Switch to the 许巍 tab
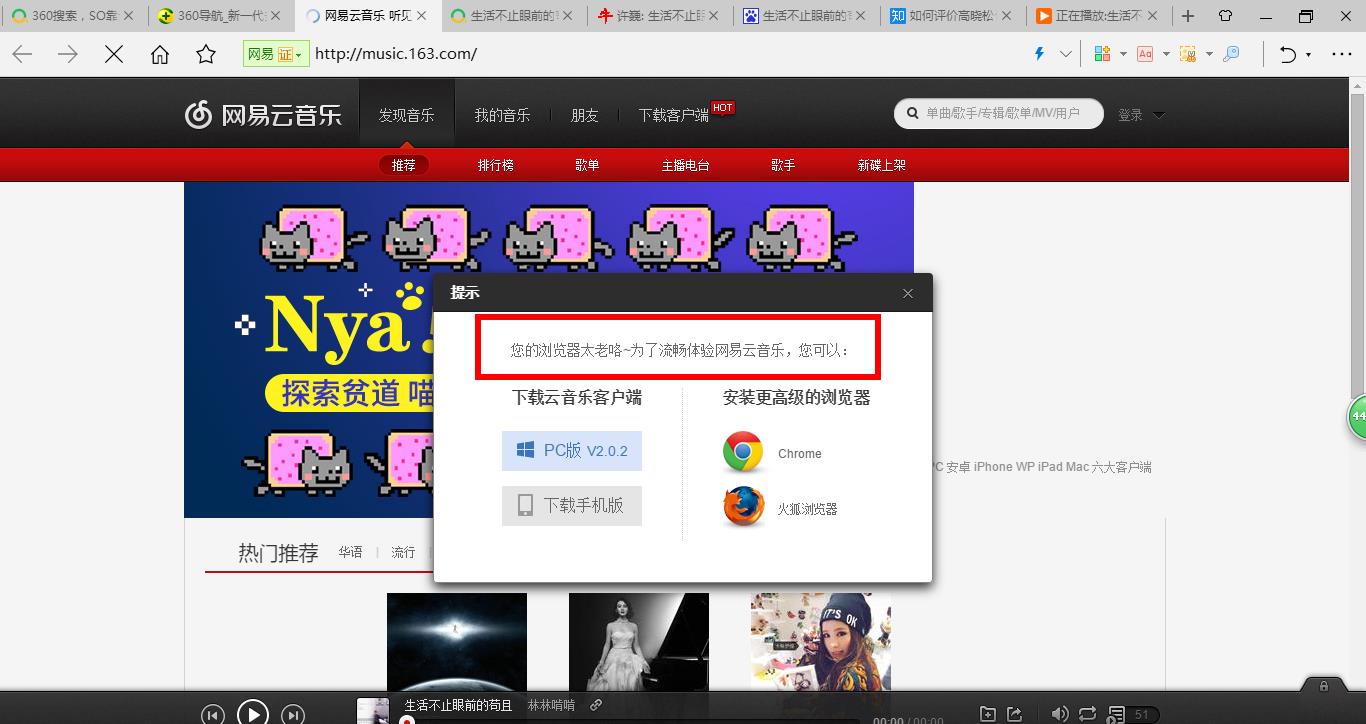Screen dimensions: 1366x724 pyautogui.click(x=660, y=16)
